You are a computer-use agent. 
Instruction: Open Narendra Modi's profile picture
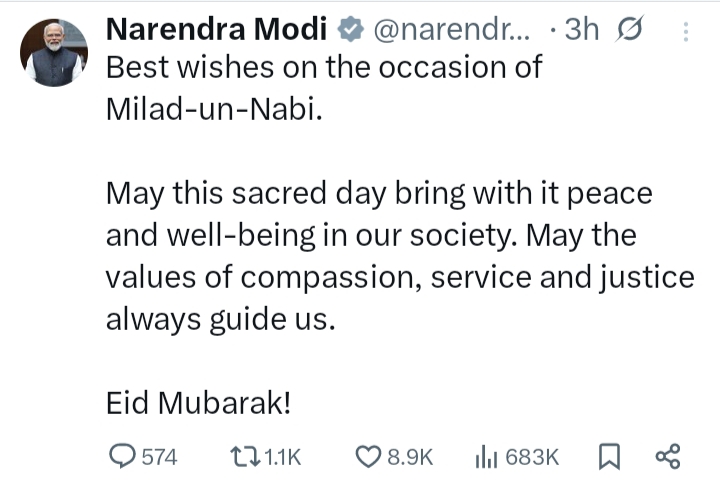(x=54, y=52)
